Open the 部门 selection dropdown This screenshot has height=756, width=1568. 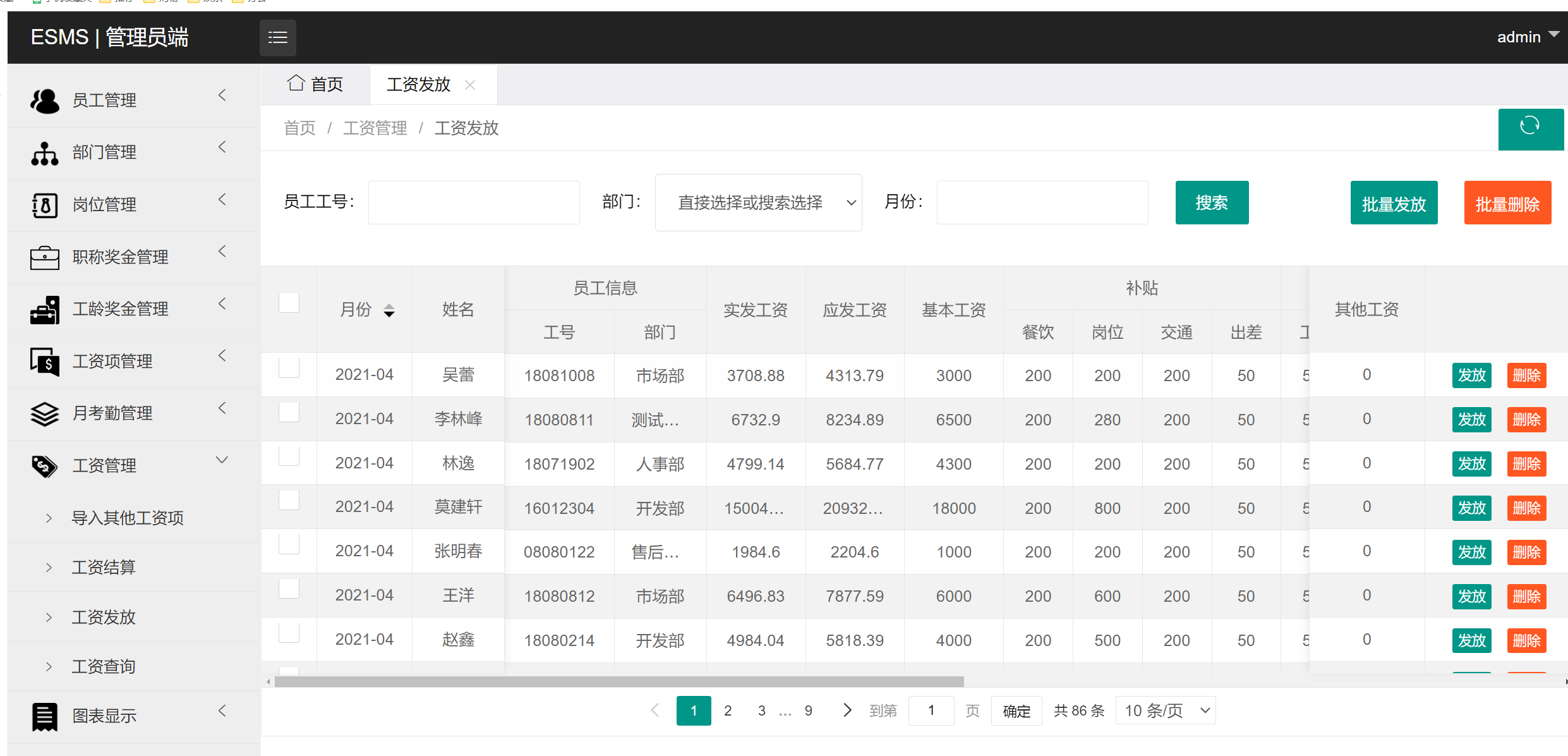point(758,202)
